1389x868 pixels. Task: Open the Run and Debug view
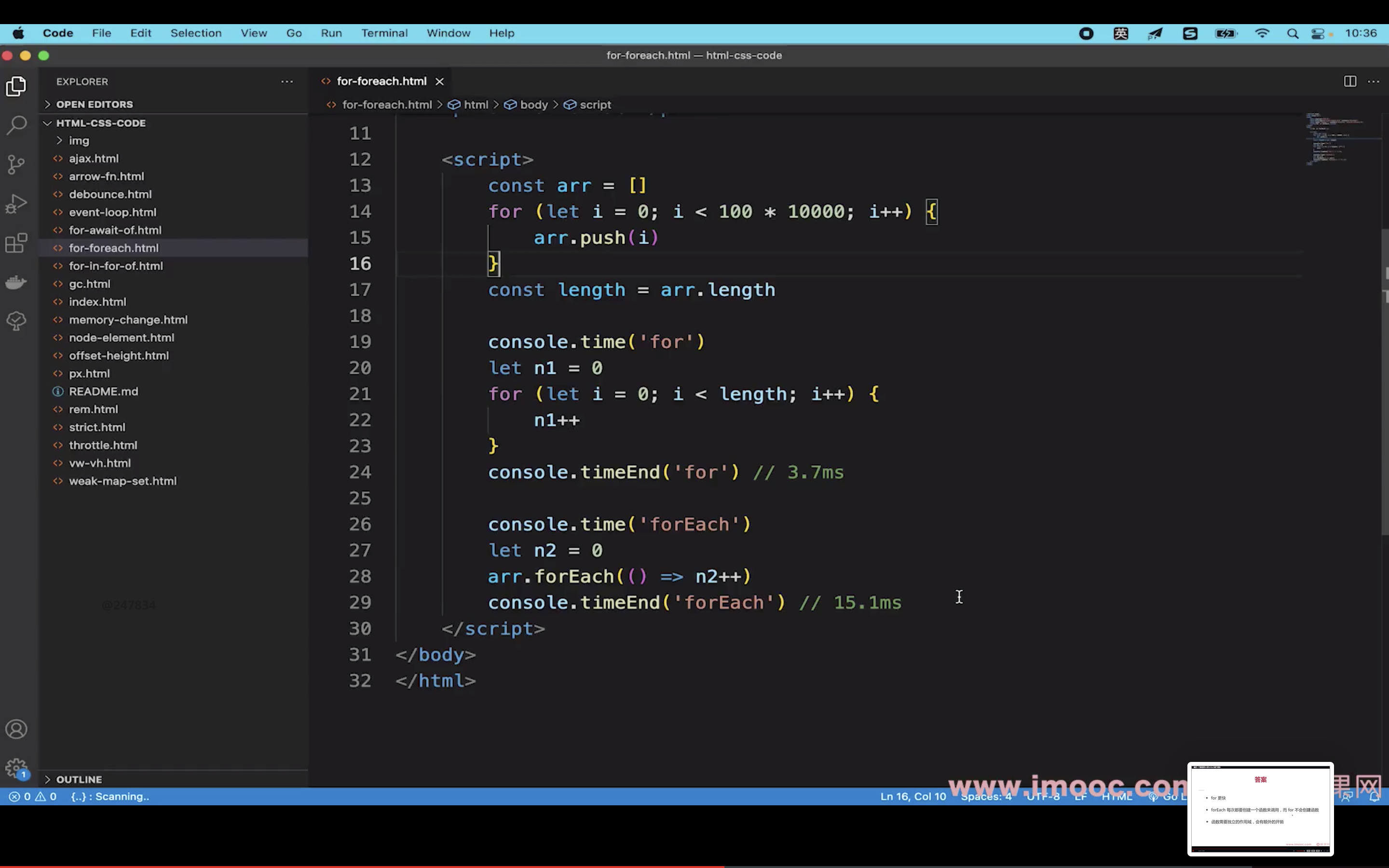pyautogui.click(x=17, y=204)
